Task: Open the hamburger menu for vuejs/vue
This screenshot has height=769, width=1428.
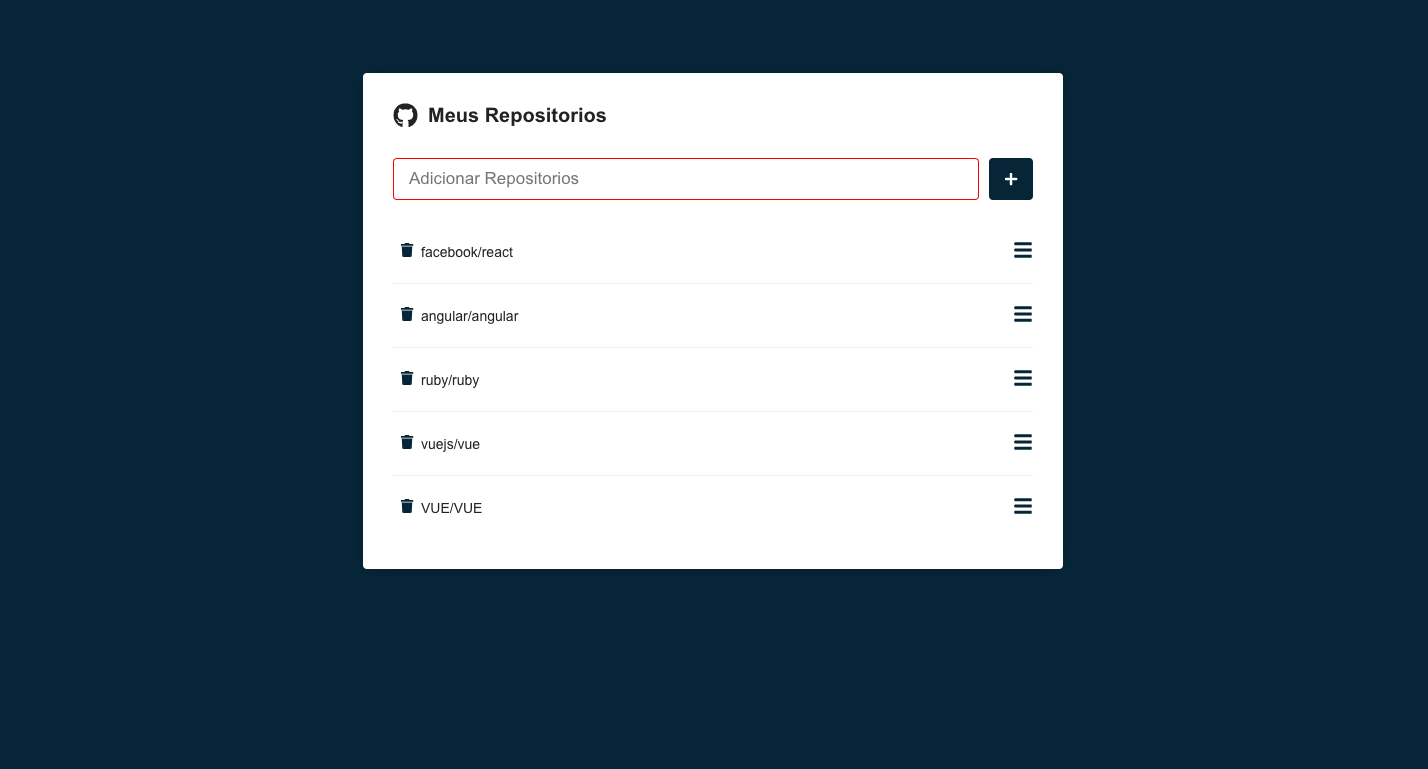Action: (x=1022, y=442)
